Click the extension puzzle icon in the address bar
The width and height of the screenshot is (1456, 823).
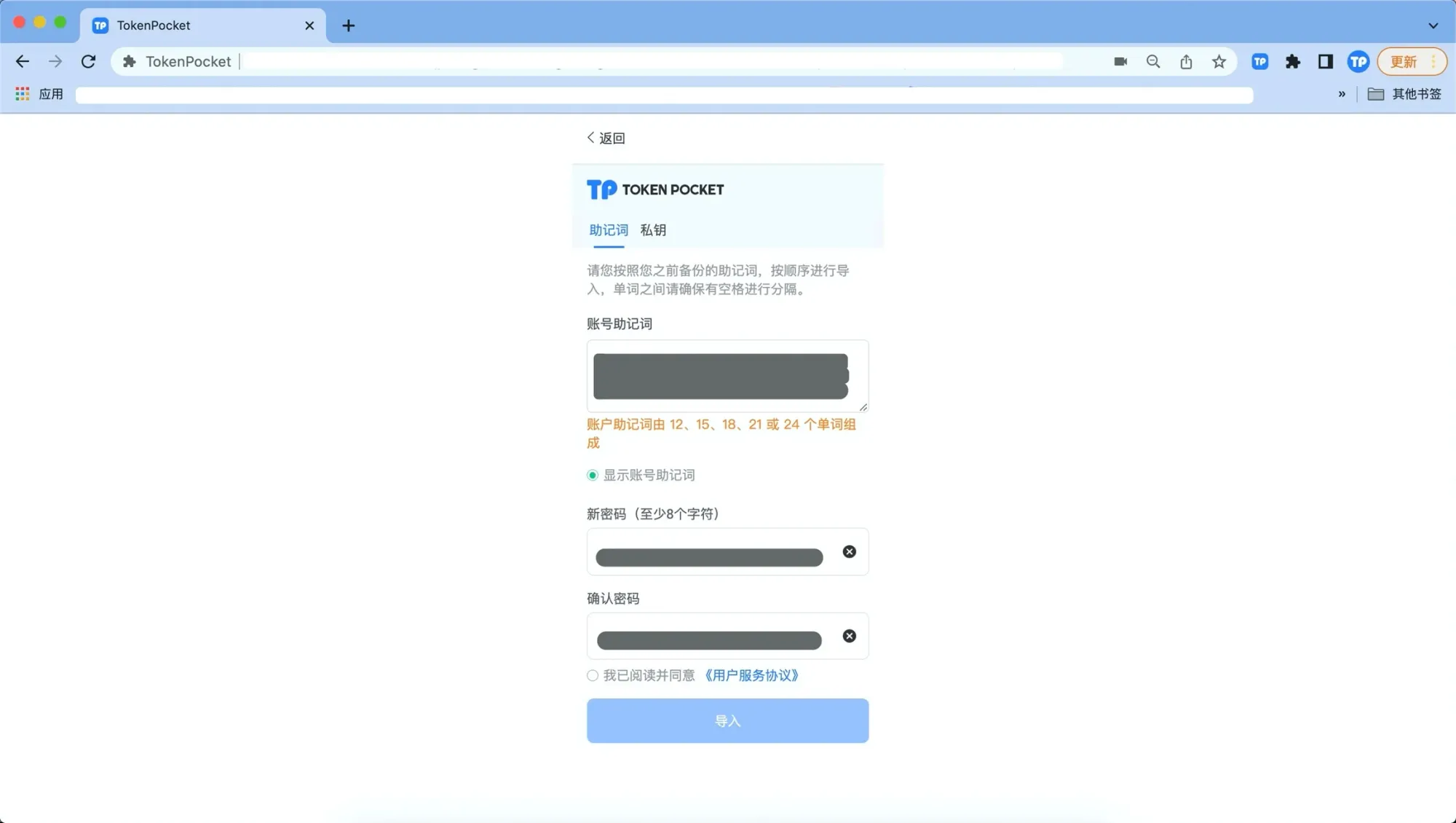[x=130, y=62]
